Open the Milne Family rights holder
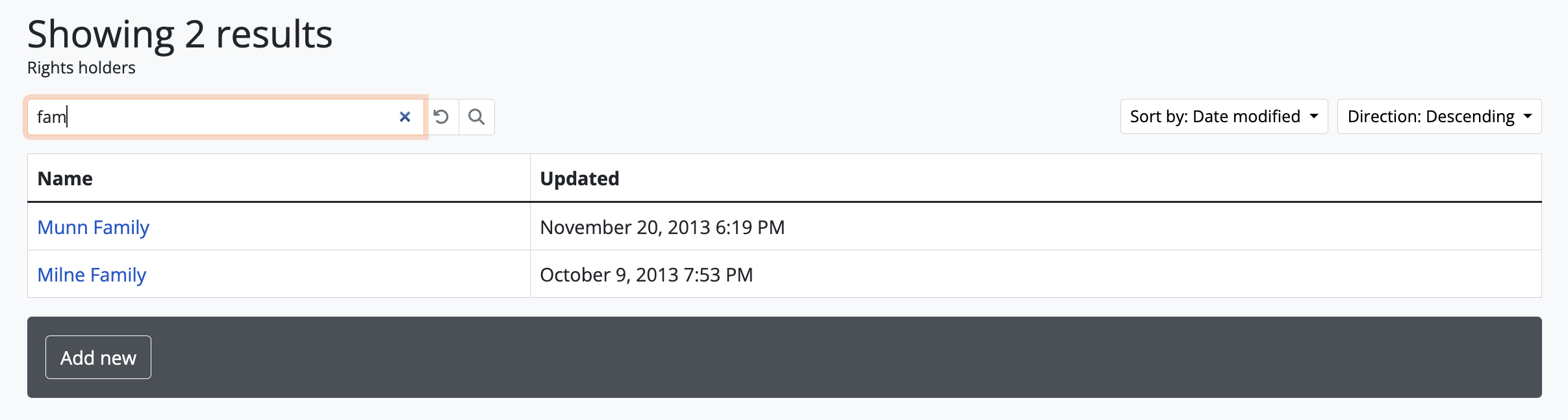The width and height of the screenshot is (1568, 420). click(92, 275)
